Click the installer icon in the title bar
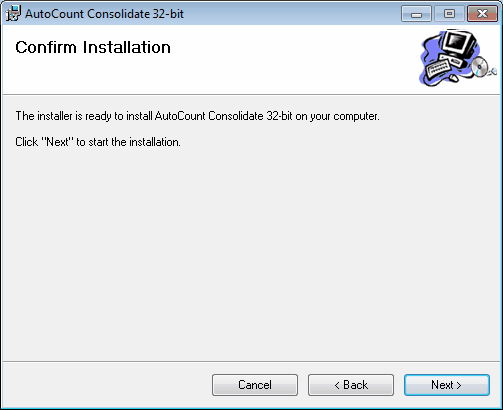The image size is (503, 410). pos(13,14)
